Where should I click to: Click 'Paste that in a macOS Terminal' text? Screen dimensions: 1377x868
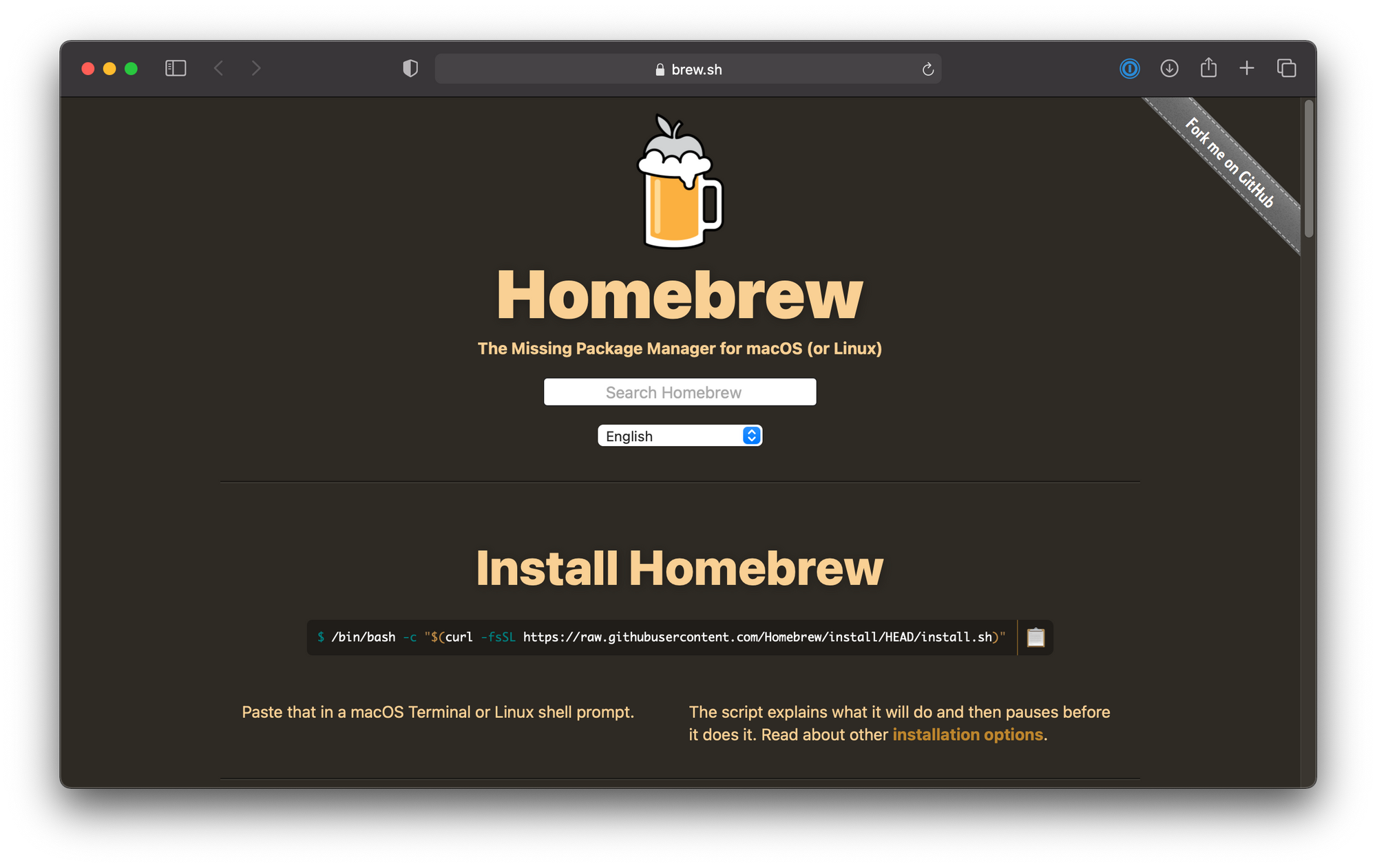pyautogui.click(x=438, y=712)
